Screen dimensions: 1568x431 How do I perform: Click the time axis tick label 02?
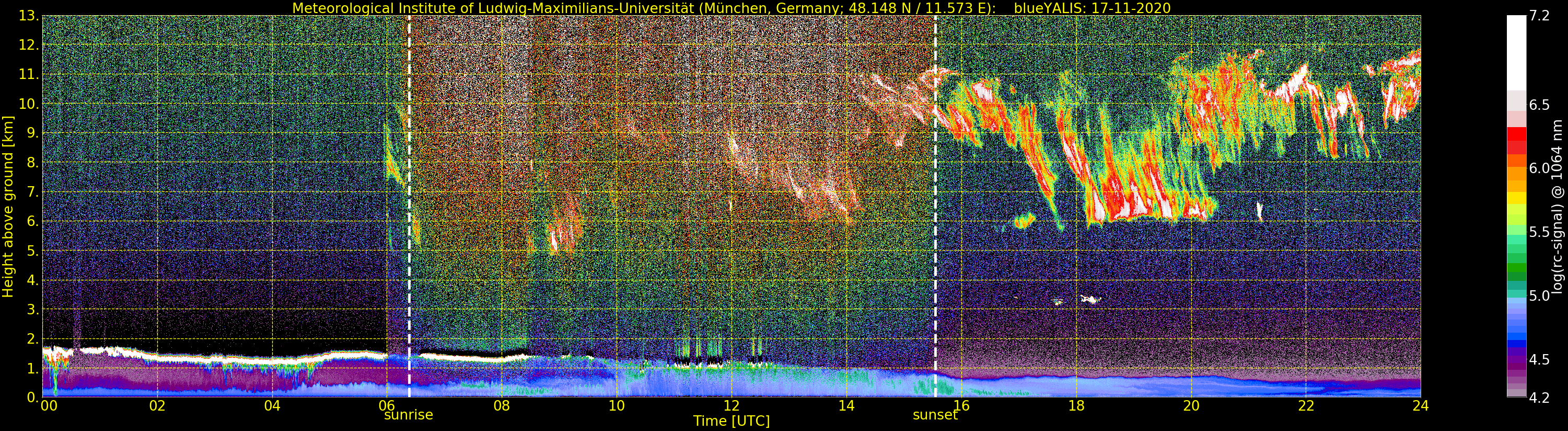158,406
